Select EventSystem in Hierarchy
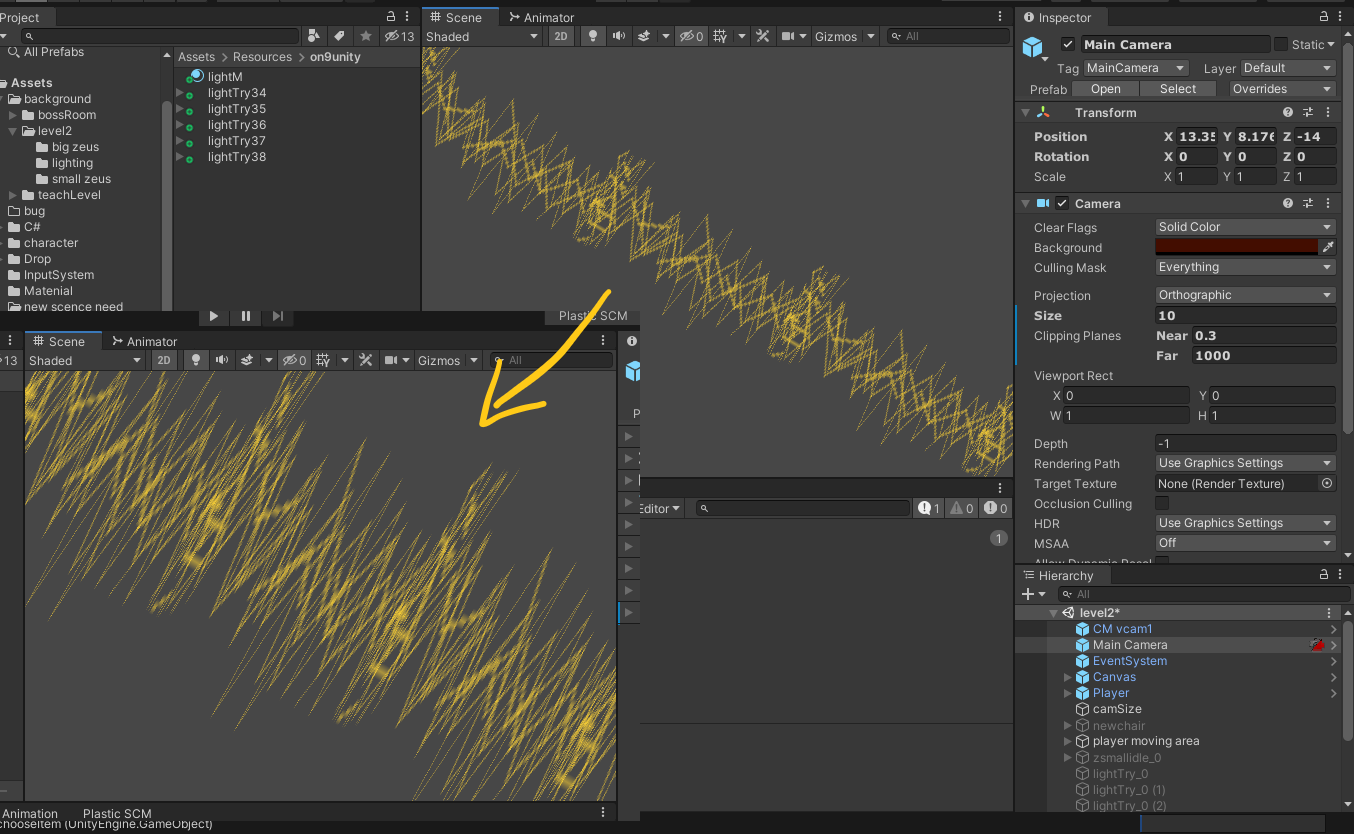Viewport: 1354px width, 834px height. pyautogui.click(x=1130, y=661)
